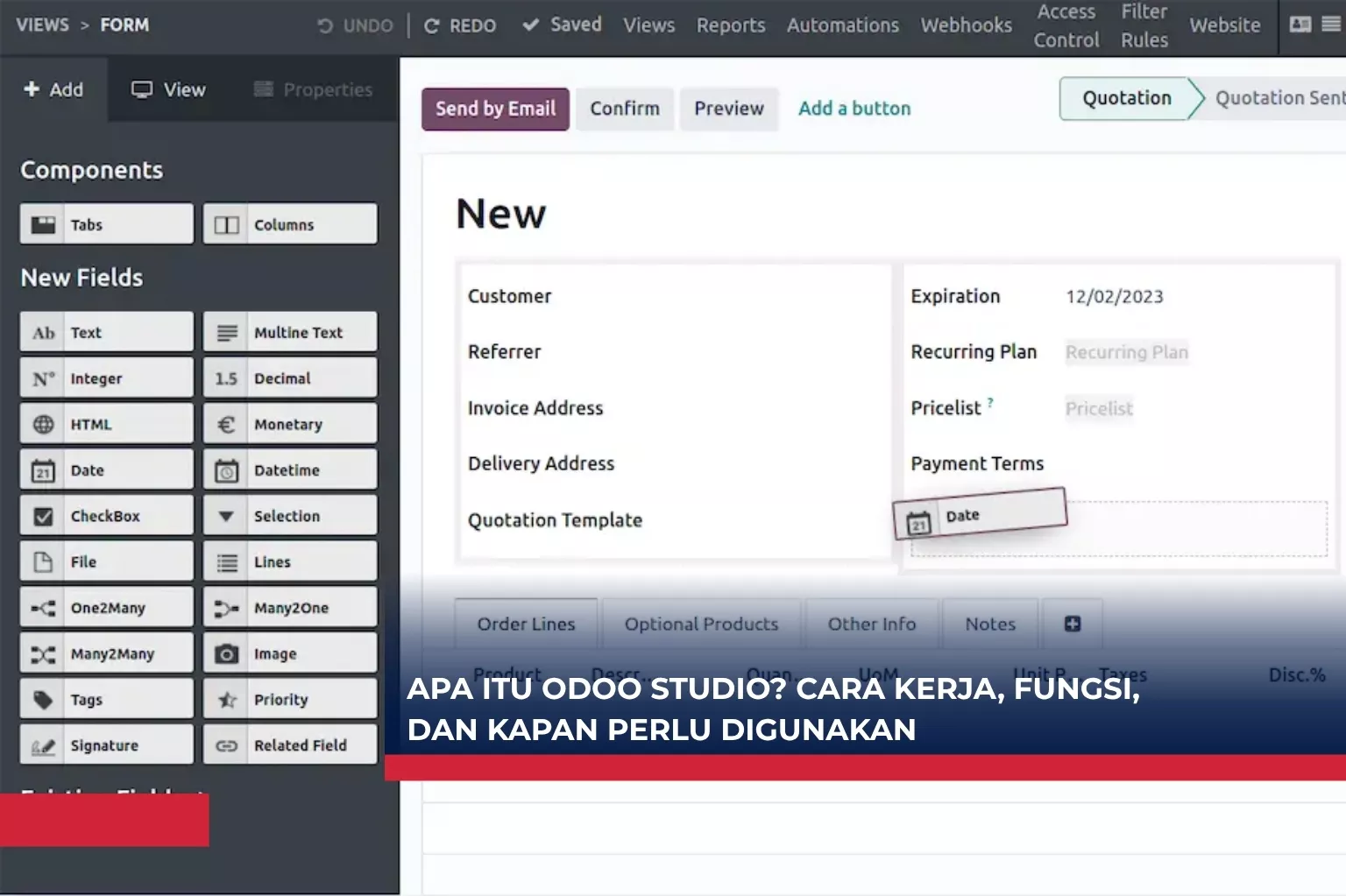Select the One2Many field component
Image resolution: width=1346 pixels, height=896 pixels.
(107, 607)
